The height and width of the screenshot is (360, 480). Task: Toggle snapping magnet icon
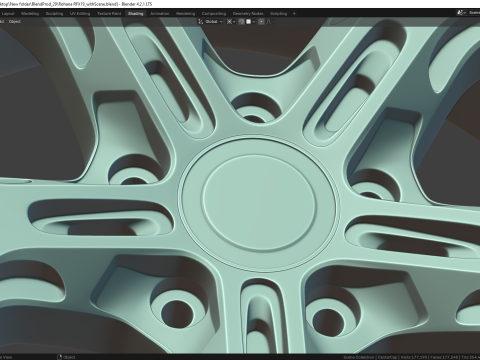point(242,22)
